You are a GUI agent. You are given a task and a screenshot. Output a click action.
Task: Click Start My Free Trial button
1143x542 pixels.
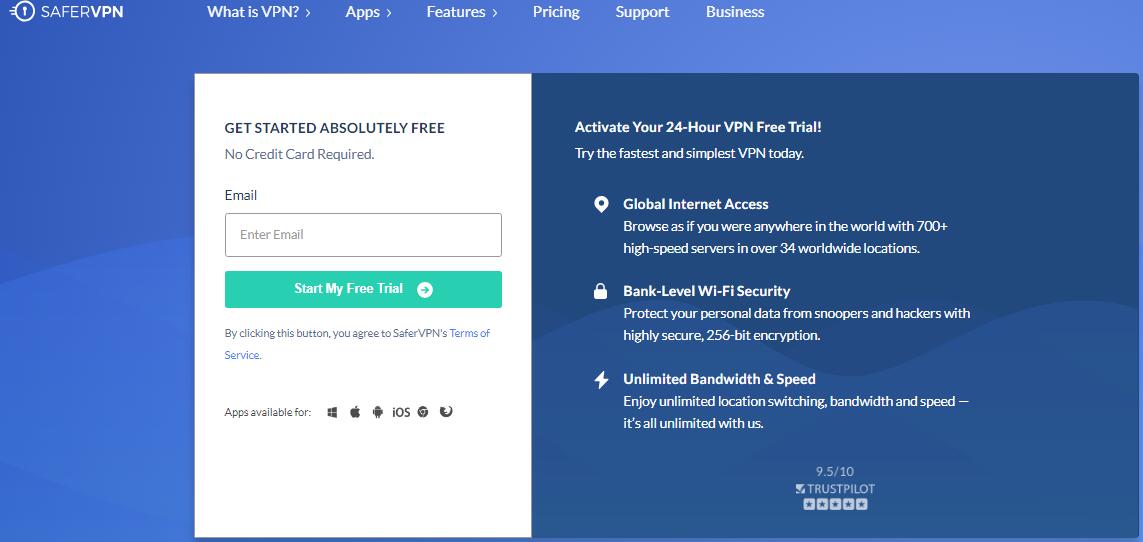(x=363, y=289)
